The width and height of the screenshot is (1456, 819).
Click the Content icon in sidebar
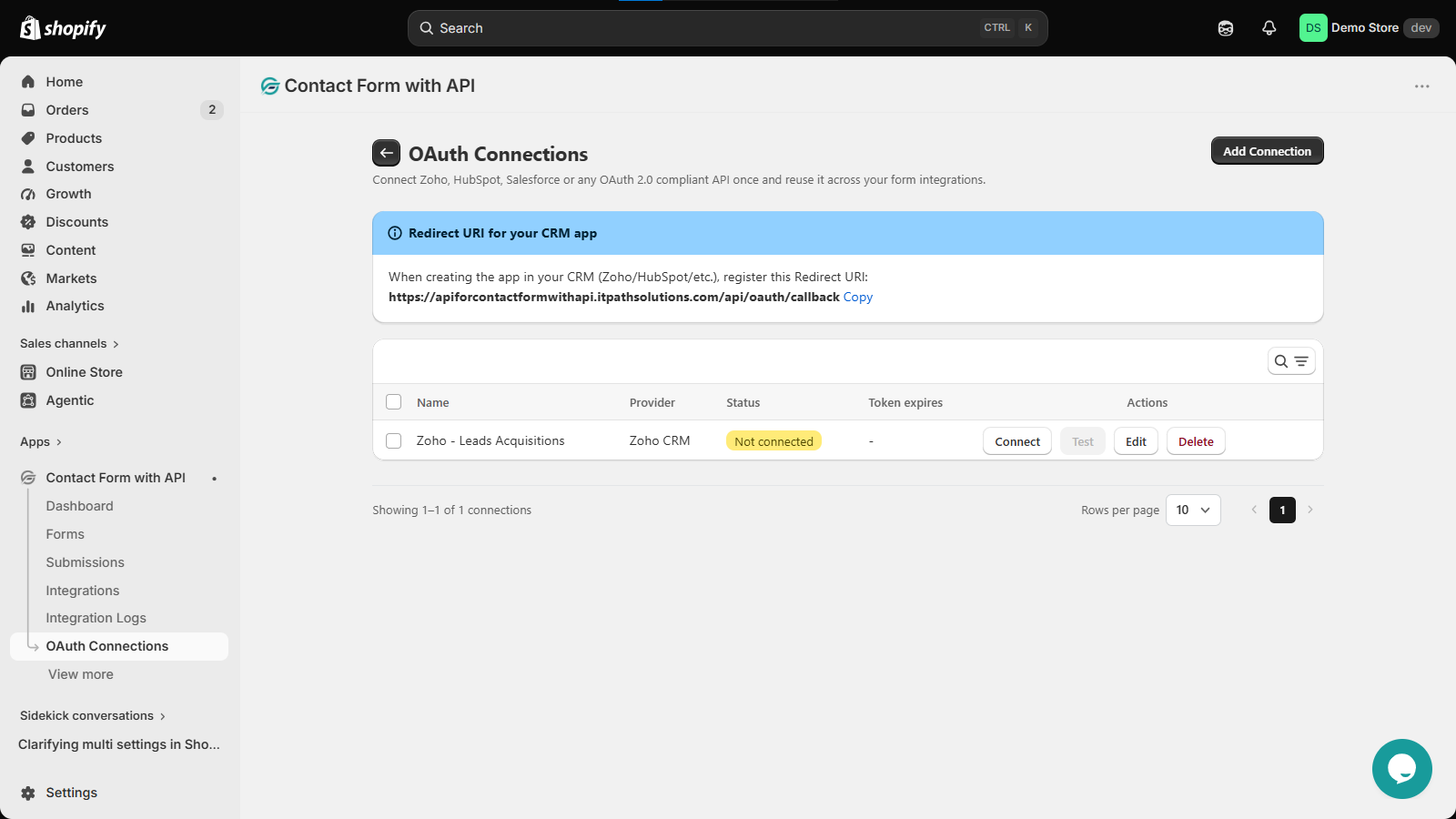28,250
